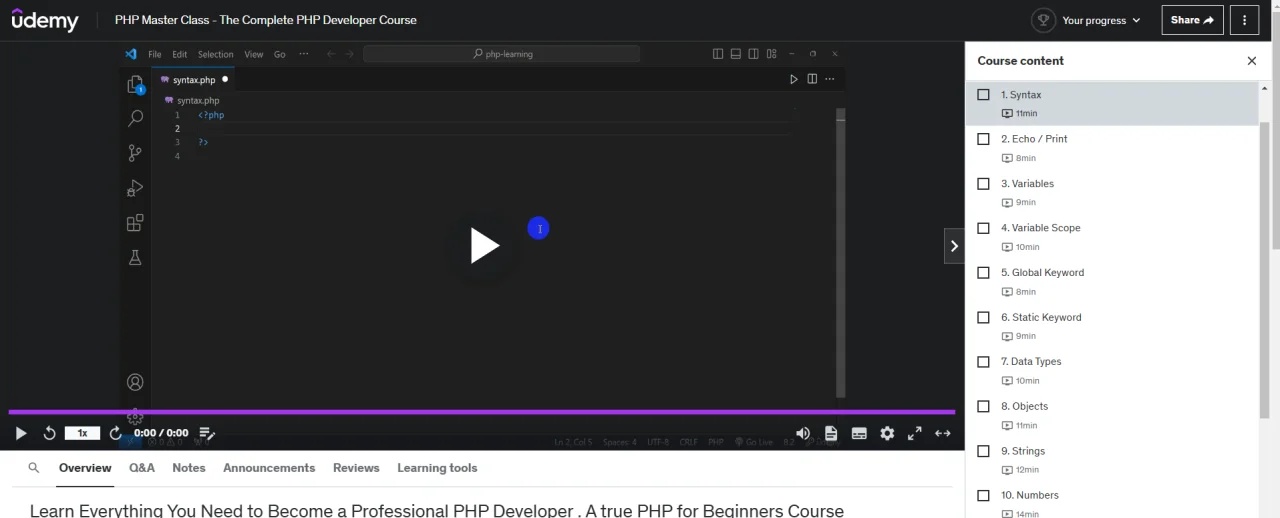
Task: Open the Notes tab
Action: pyautogui.click(x=189, y=468)
